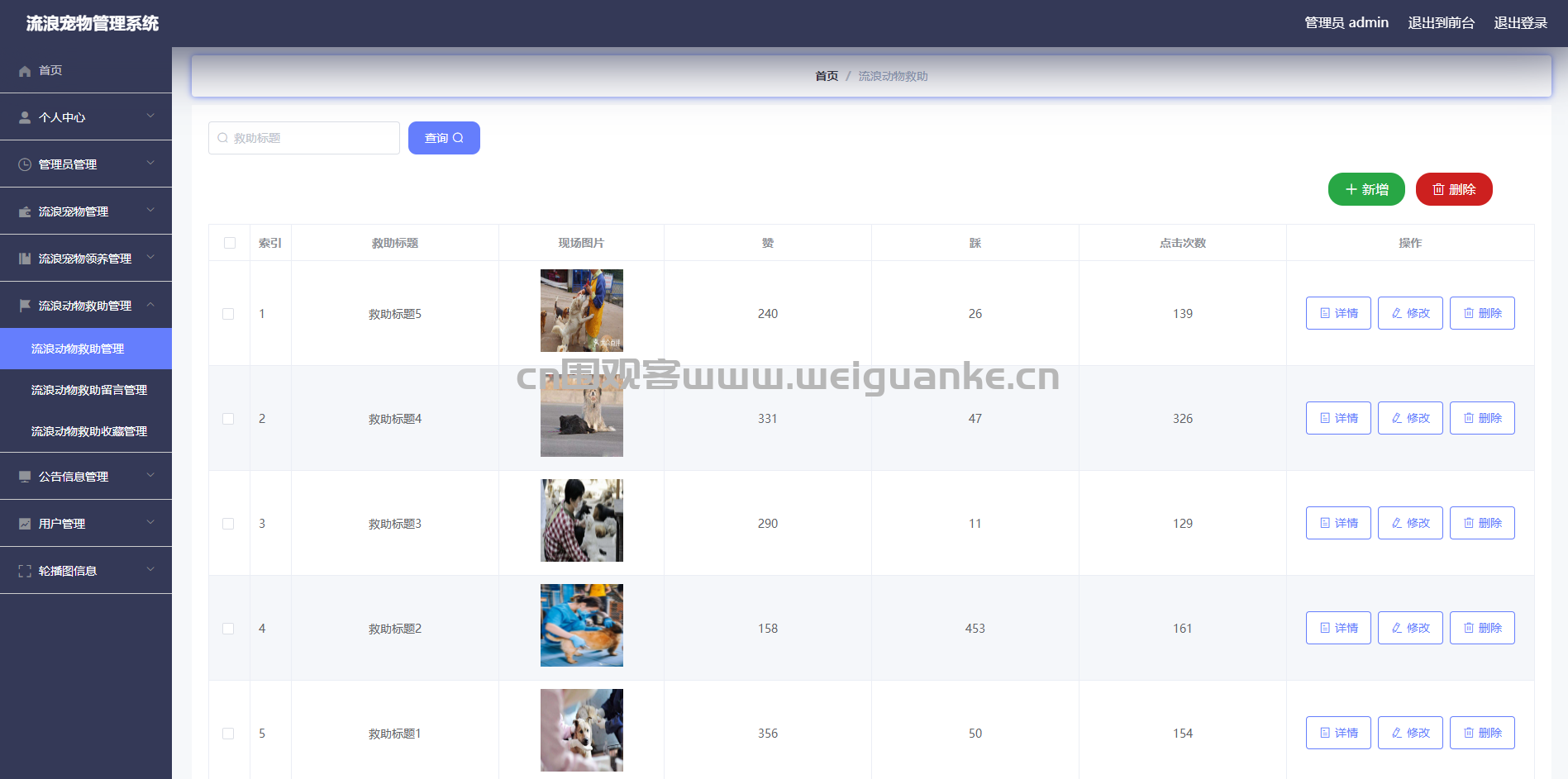1568x779 pixels.
Task: Expand 管理员管理 chevron
Action: [150, 164]
